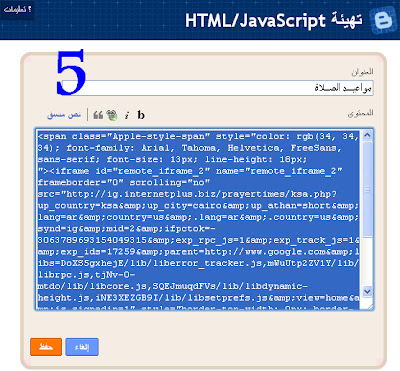
Task: Open the help instructions link
Action: (17, 9)
